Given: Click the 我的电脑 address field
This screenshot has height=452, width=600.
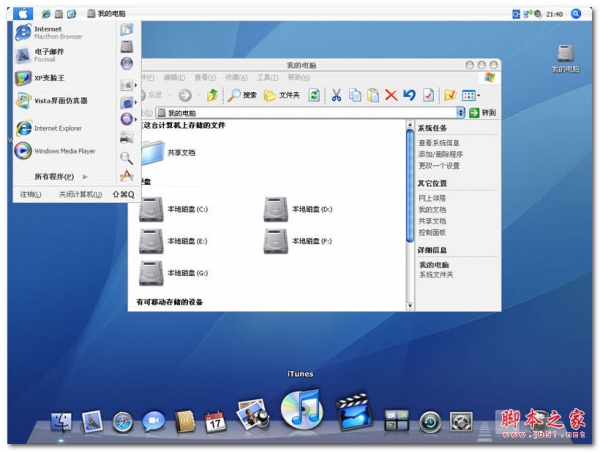Looking at the screenshot, I should tap(306, 113).
